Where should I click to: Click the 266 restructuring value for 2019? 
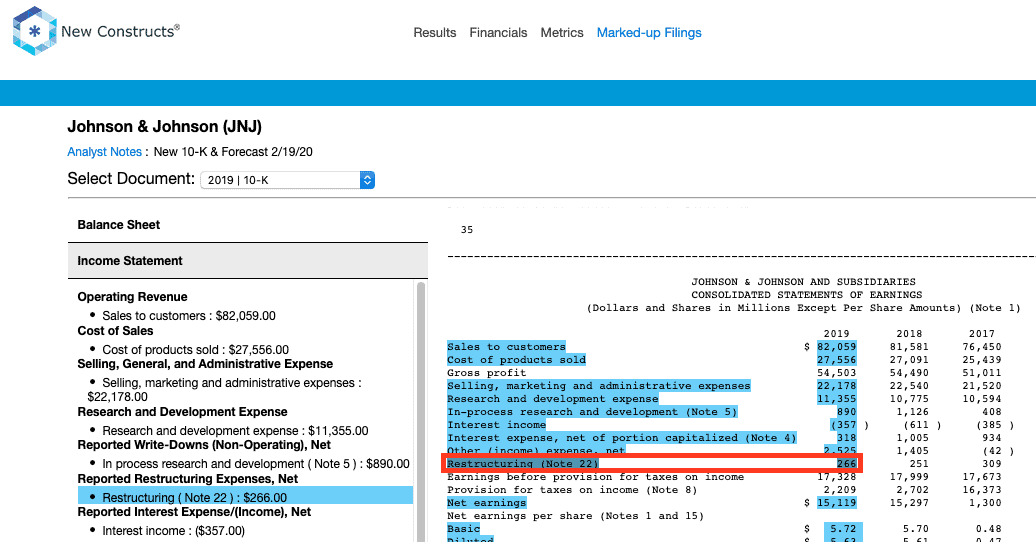pyautogui.click(x=846, y=463)
